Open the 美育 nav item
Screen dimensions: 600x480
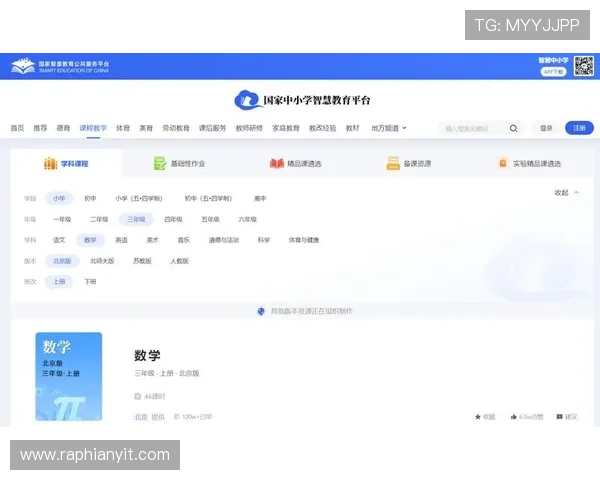pos(146,128)
